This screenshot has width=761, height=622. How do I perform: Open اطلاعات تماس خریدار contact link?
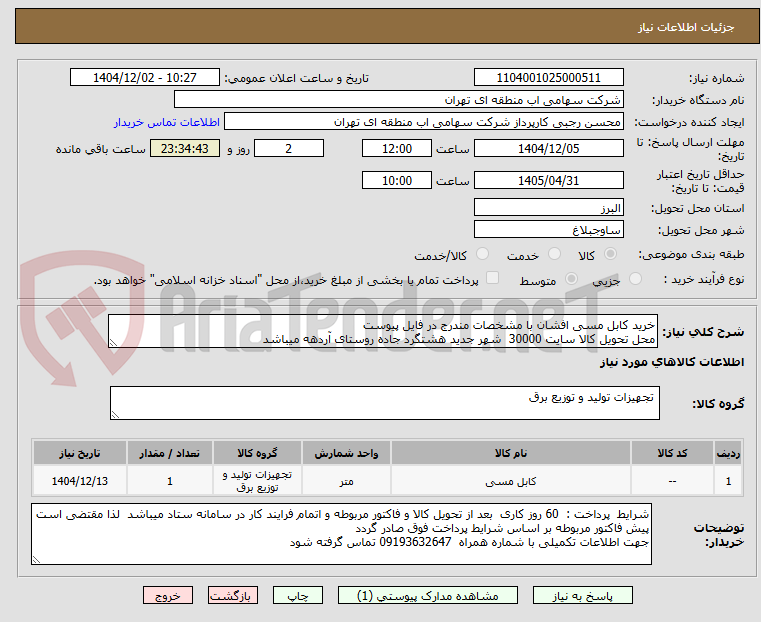coord(167,122)
